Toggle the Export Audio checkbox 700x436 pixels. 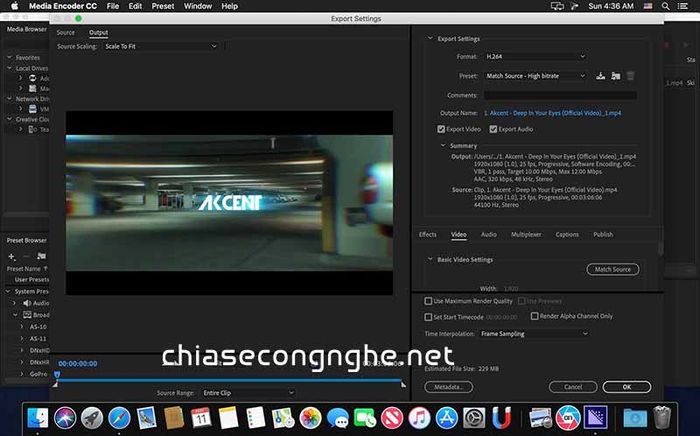(493, 129)
